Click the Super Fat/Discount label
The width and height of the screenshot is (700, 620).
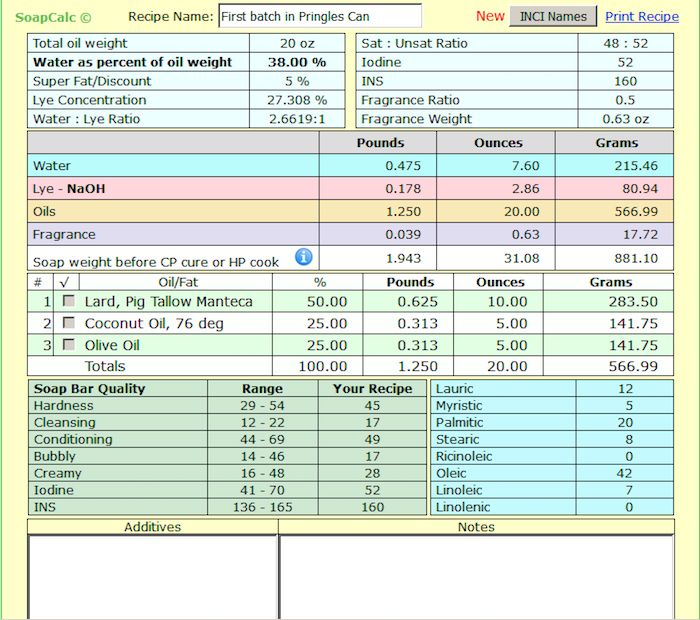(92, 81)
